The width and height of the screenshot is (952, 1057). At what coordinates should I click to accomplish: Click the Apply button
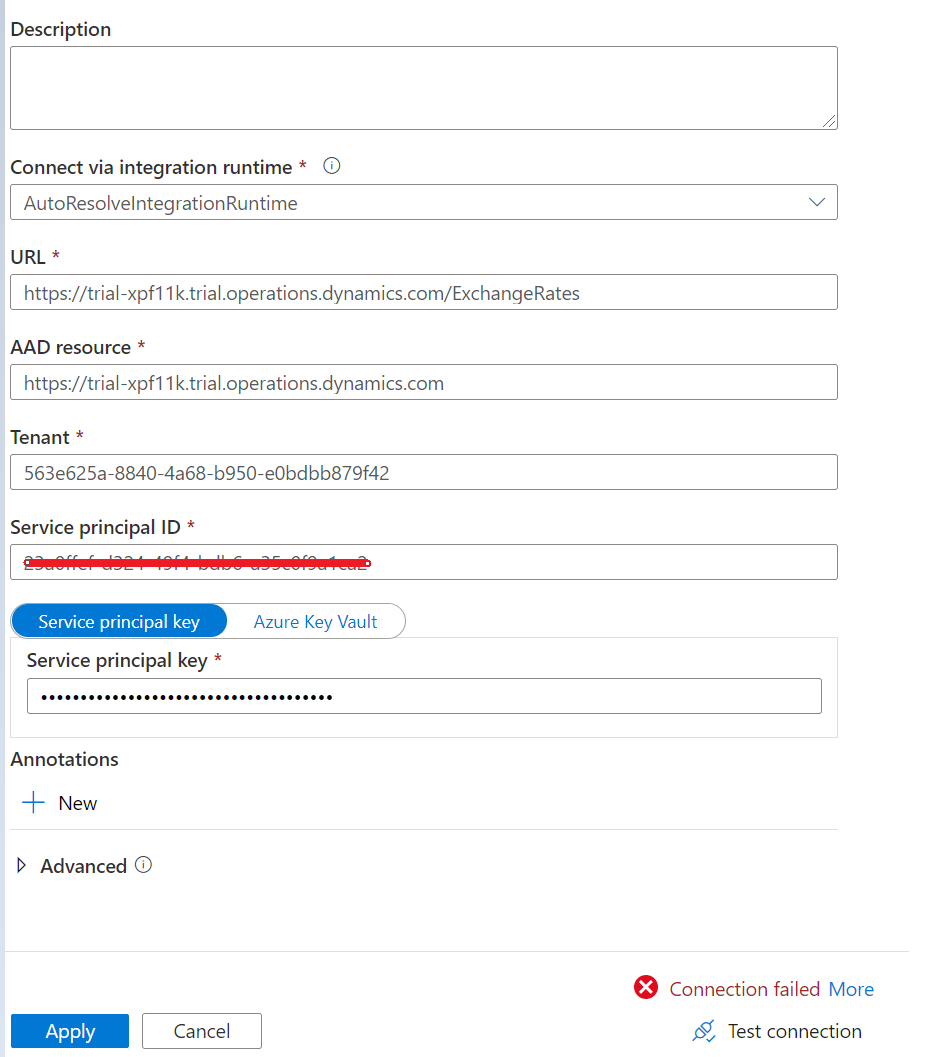point(69,1031)
